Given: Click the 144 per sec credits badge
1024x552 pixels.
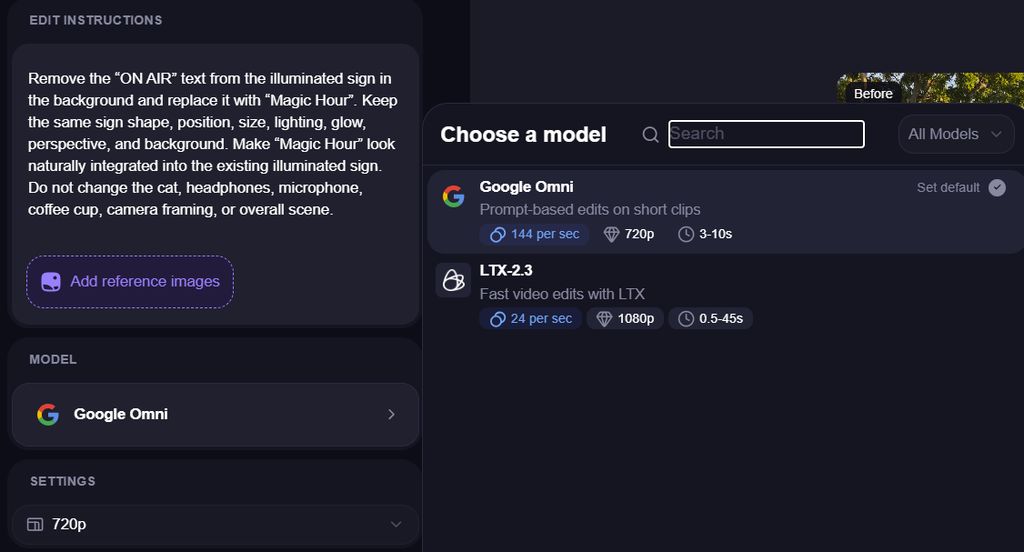Looking at the screenshot, I should click(x=534, y=234).
